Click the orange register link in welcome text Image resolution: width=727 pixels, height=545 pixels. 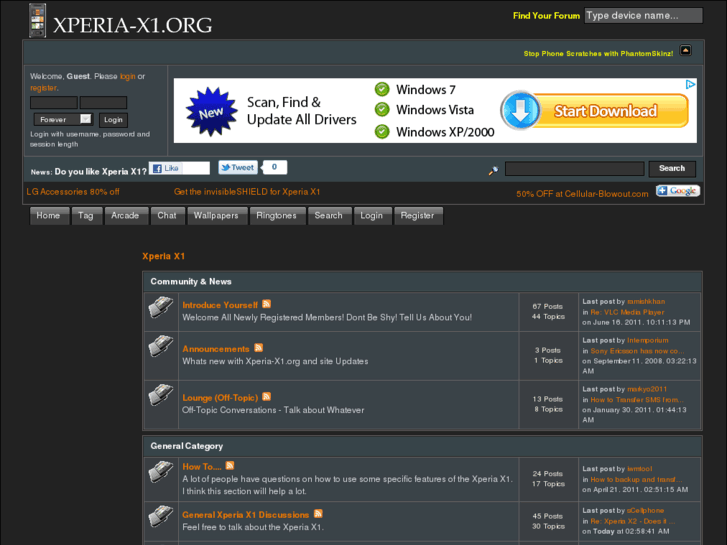[x=44, y=88]
